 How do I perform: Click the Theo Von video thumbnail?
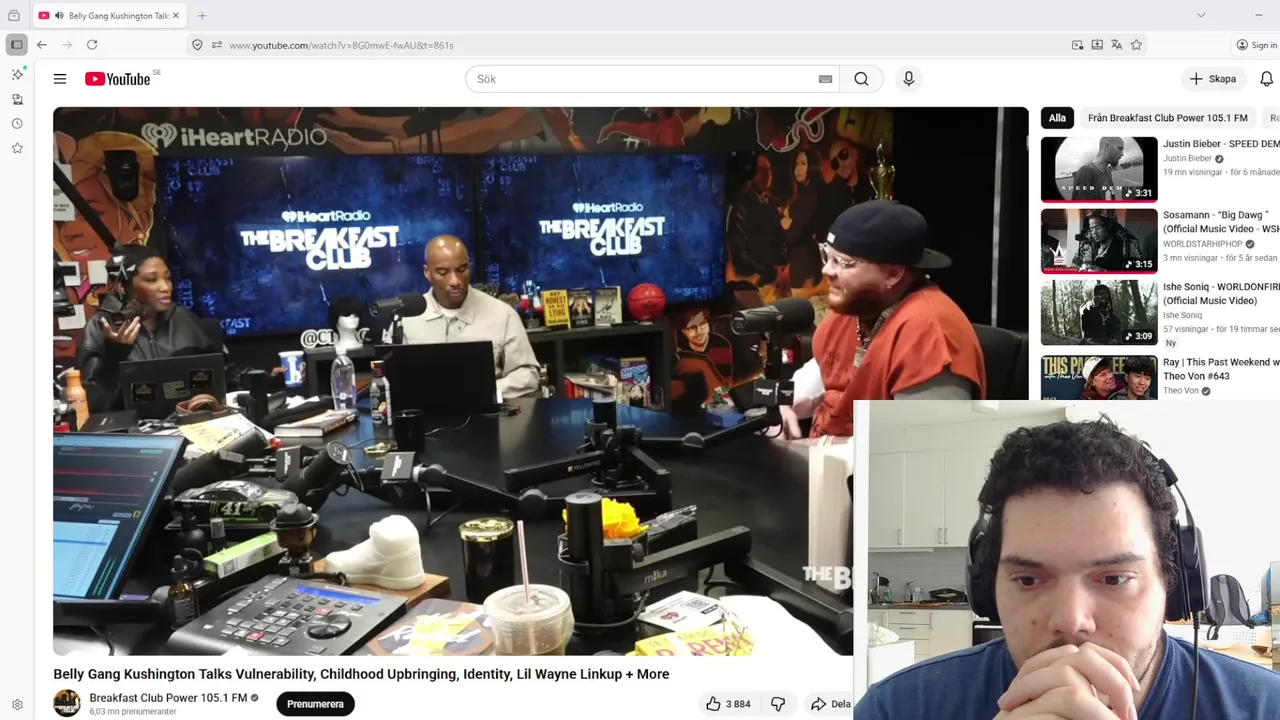(x=1099, y=377)
